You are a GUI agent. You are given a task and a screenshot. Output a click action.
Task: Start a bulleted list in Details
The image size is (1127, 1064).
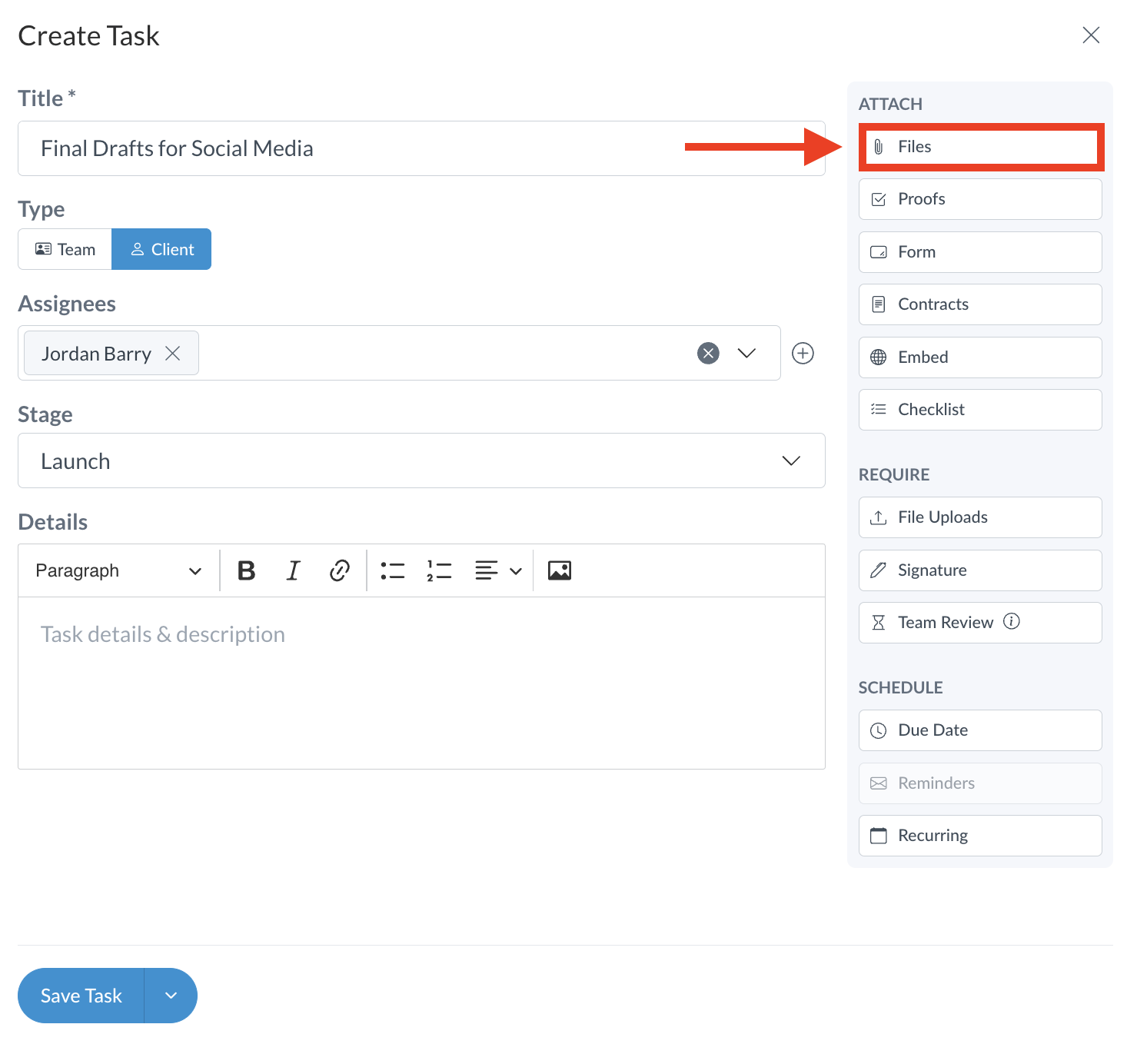tap(392, 570)
